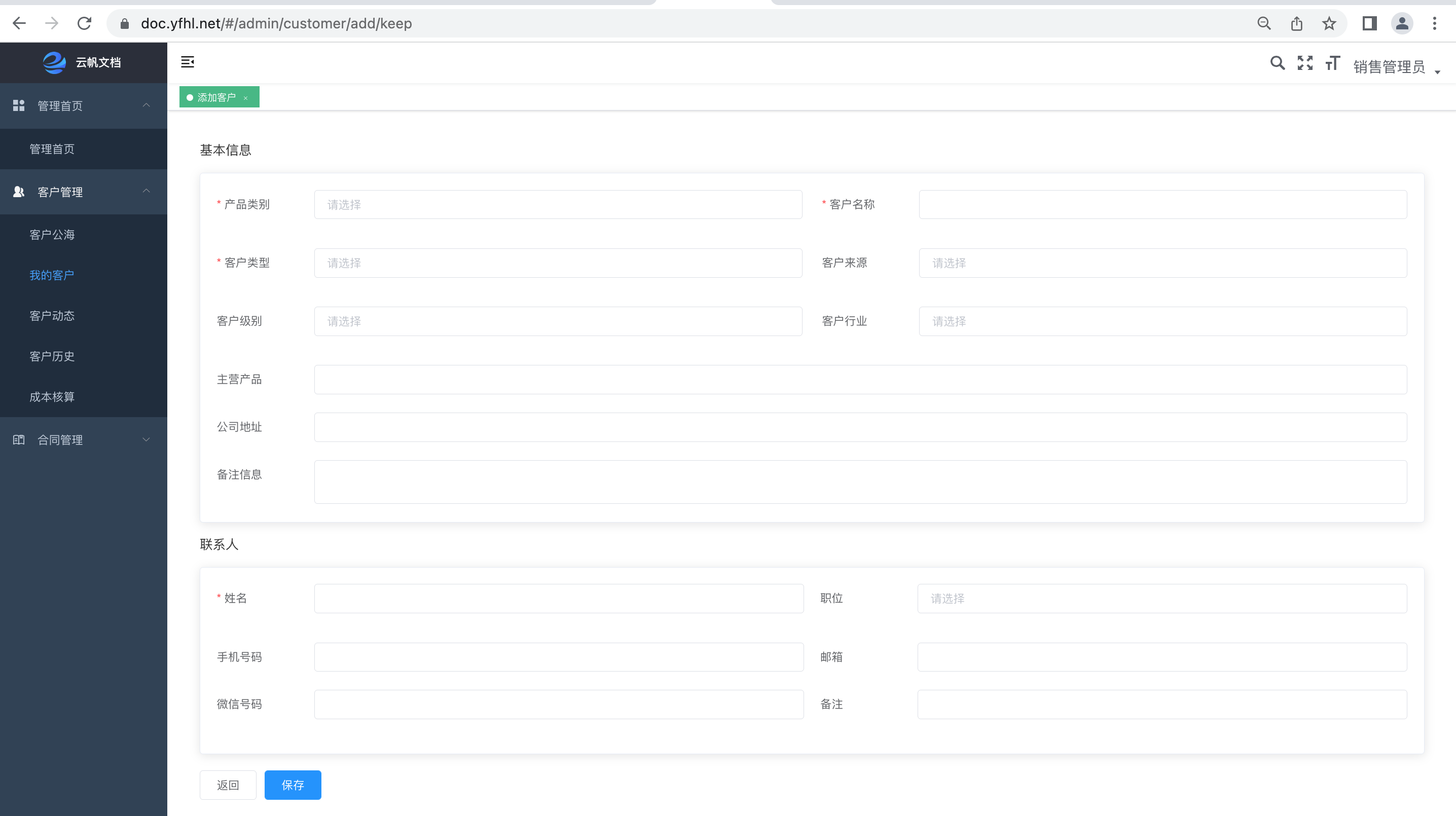Close the 添加客户 tab
1456x816 pixels.
click(246, 98)
